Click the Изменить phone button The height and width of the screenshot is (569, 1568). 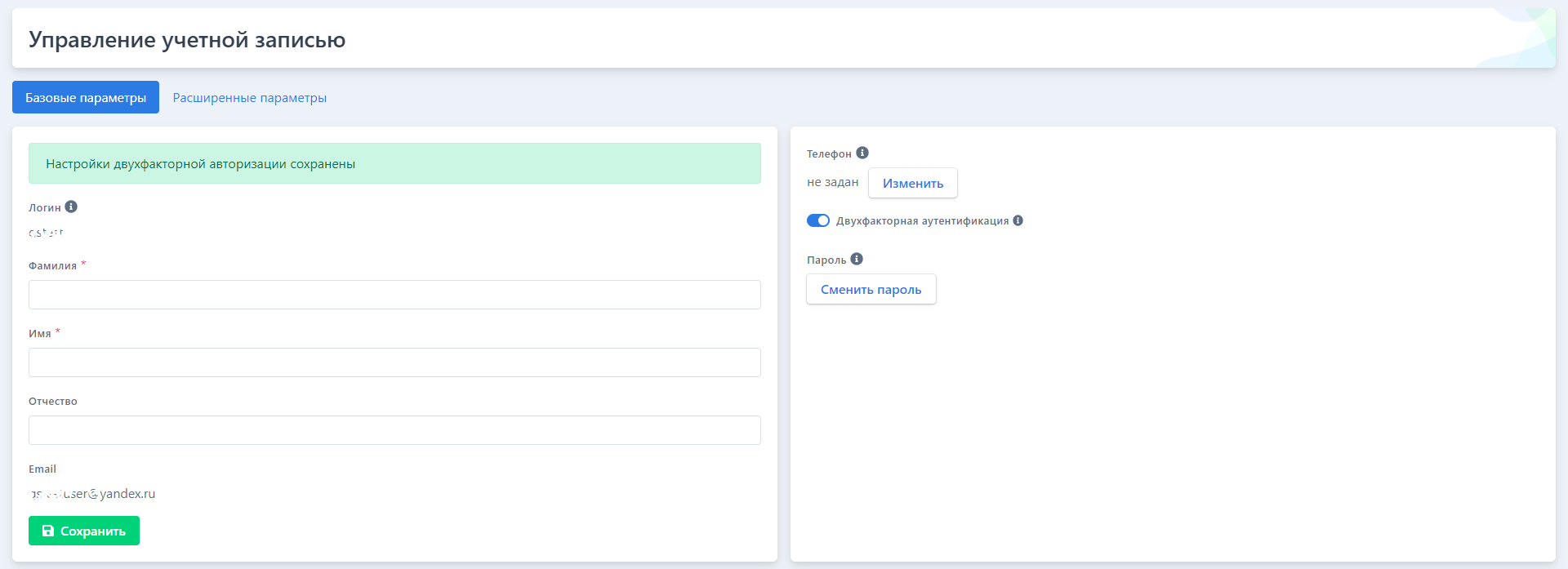click(912, 183)
